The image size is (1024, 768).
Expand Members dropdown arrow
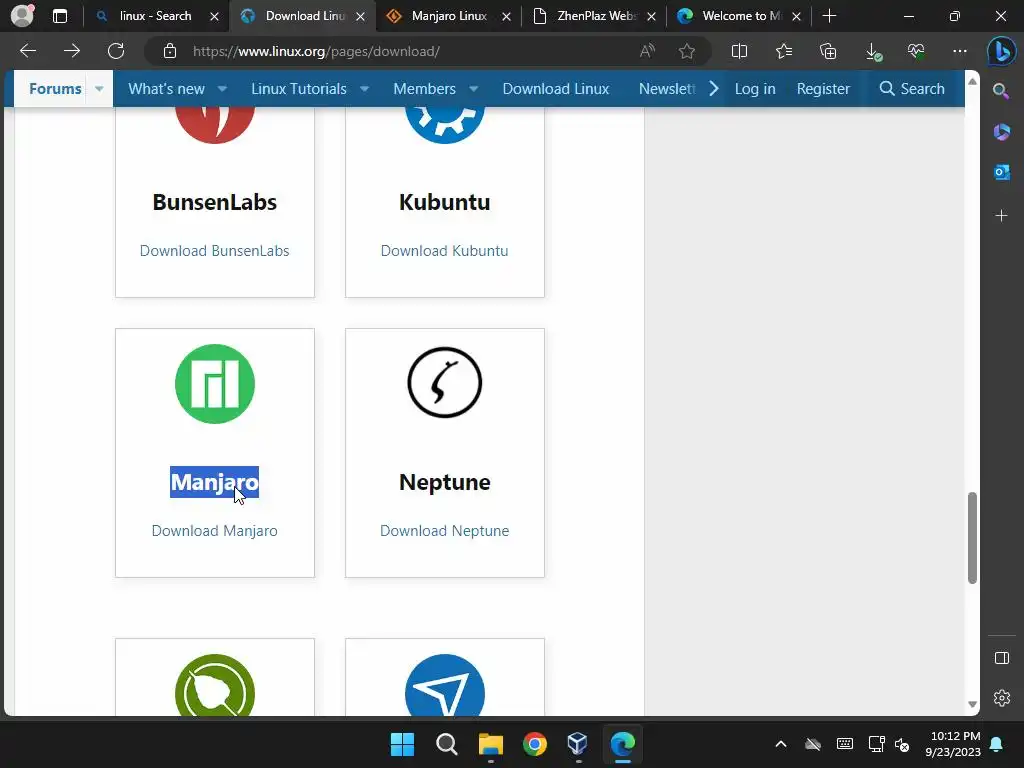(473, 89)
